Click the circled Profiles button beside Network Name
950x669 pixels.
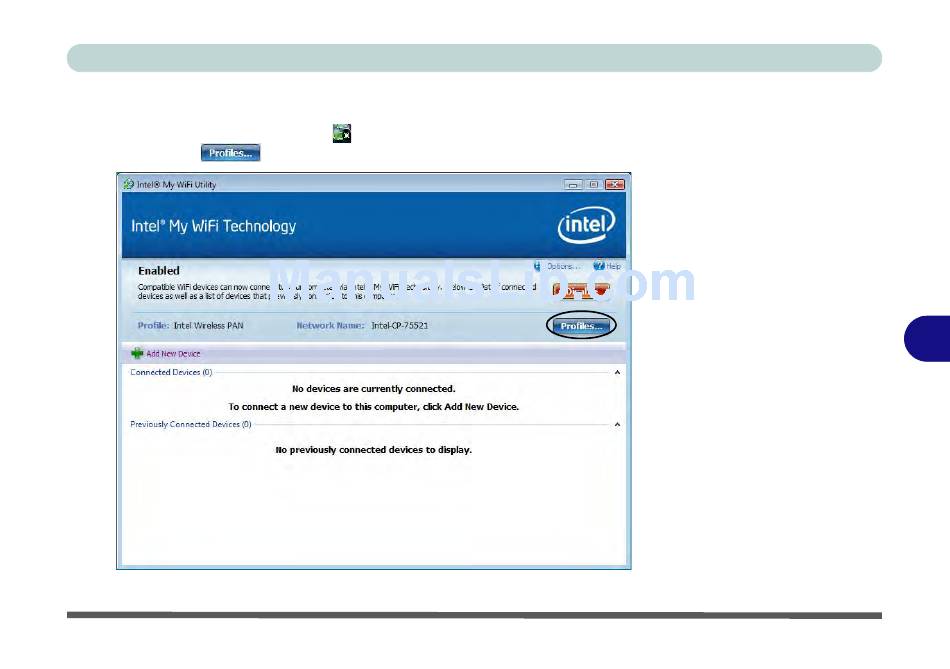point(581,326)
